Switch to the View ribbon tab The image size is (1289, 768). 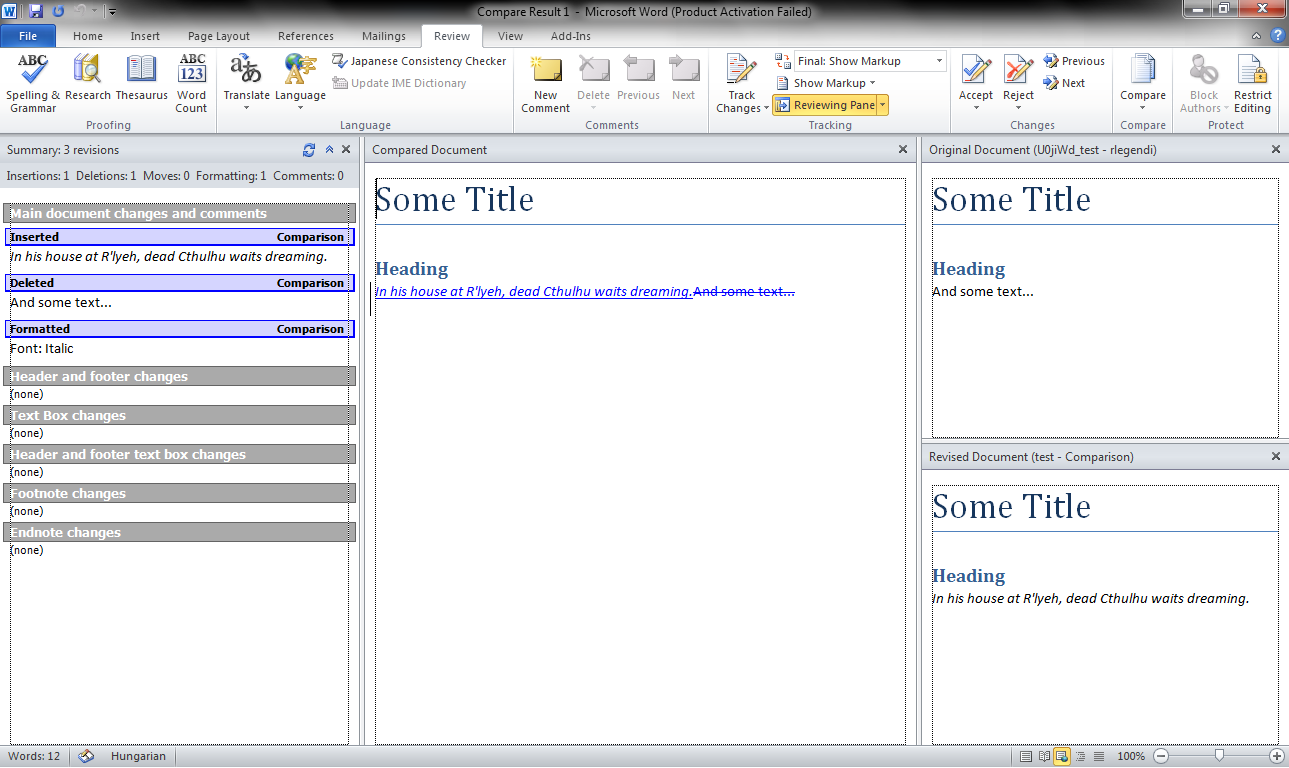510,35
